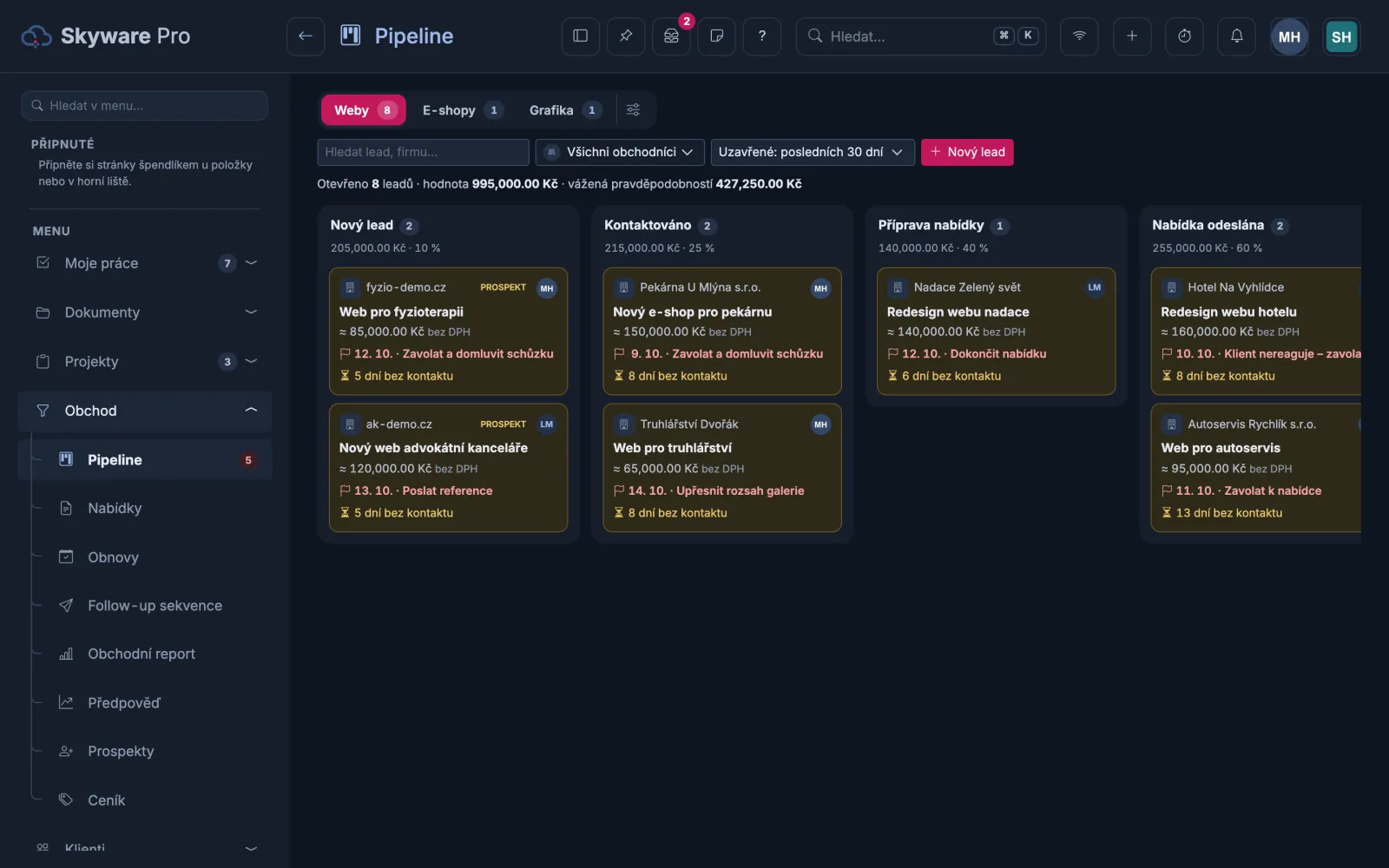Image resolution: width=1389 pixels, height=868 pixels.
Task: Click the LM owner badge on Nadace Zelený svět
Action: tap(1095, 287)
